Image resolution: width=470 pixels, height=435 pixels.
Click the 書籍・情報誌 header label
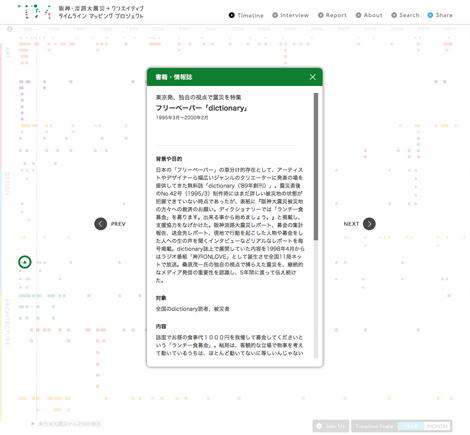tap(174, 77)
